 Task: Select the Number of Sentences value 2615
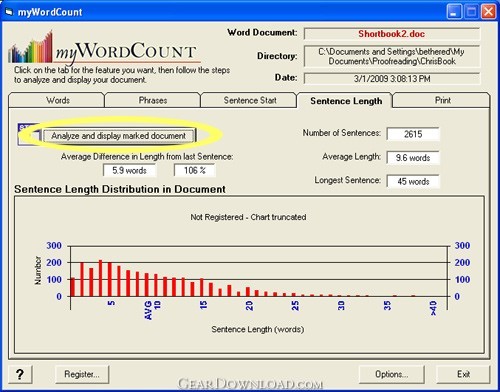(413, 134)
